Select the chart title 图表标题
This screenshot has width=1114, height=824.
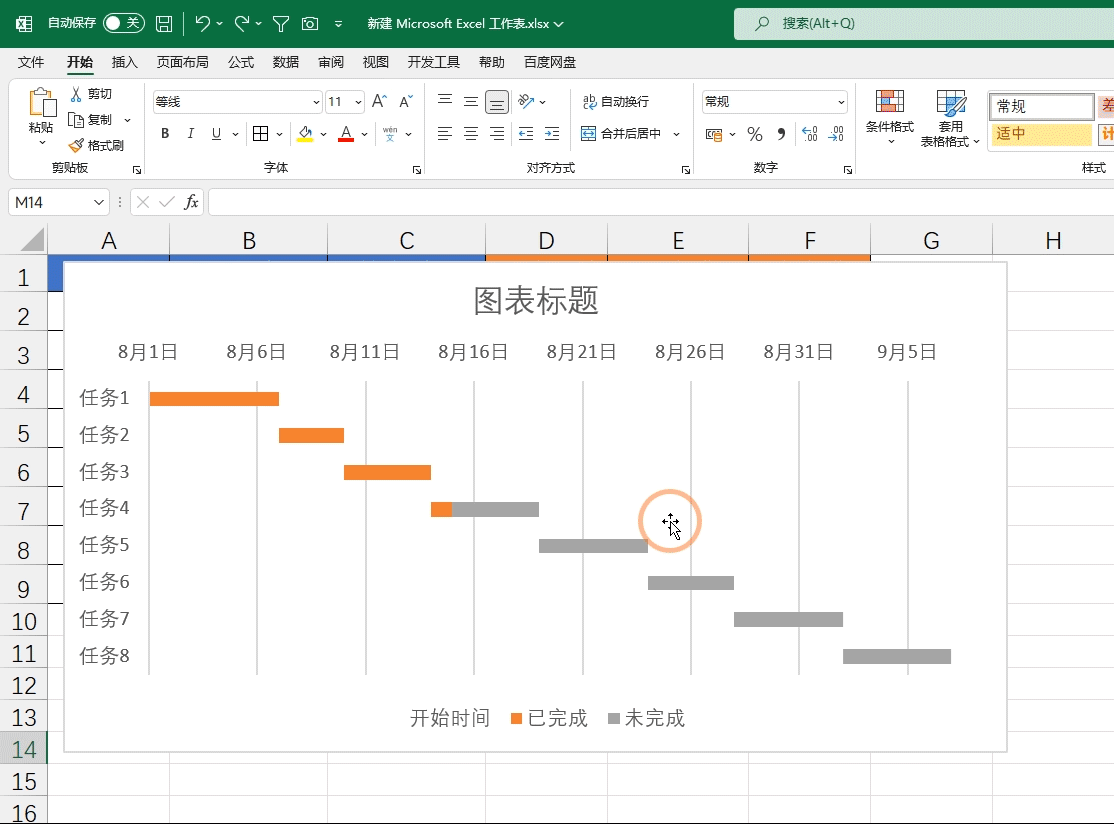[x=536, y=300]
